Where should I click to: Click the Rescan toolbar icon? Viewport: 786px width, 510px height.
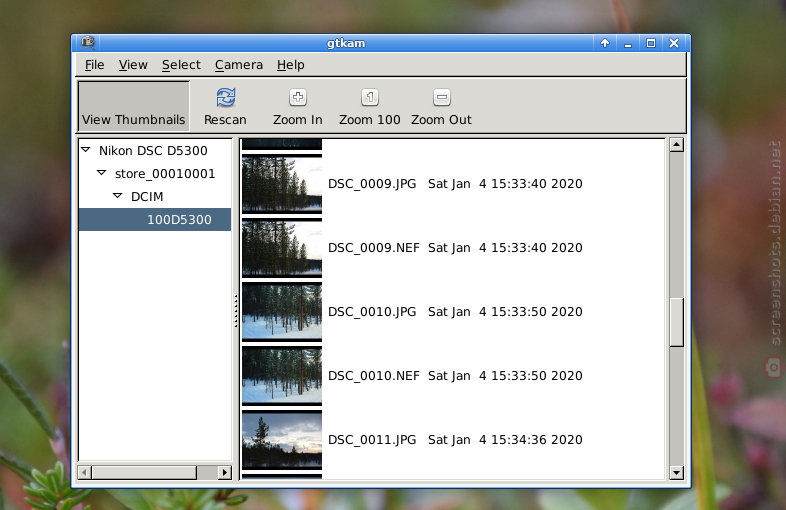point(226,97)
